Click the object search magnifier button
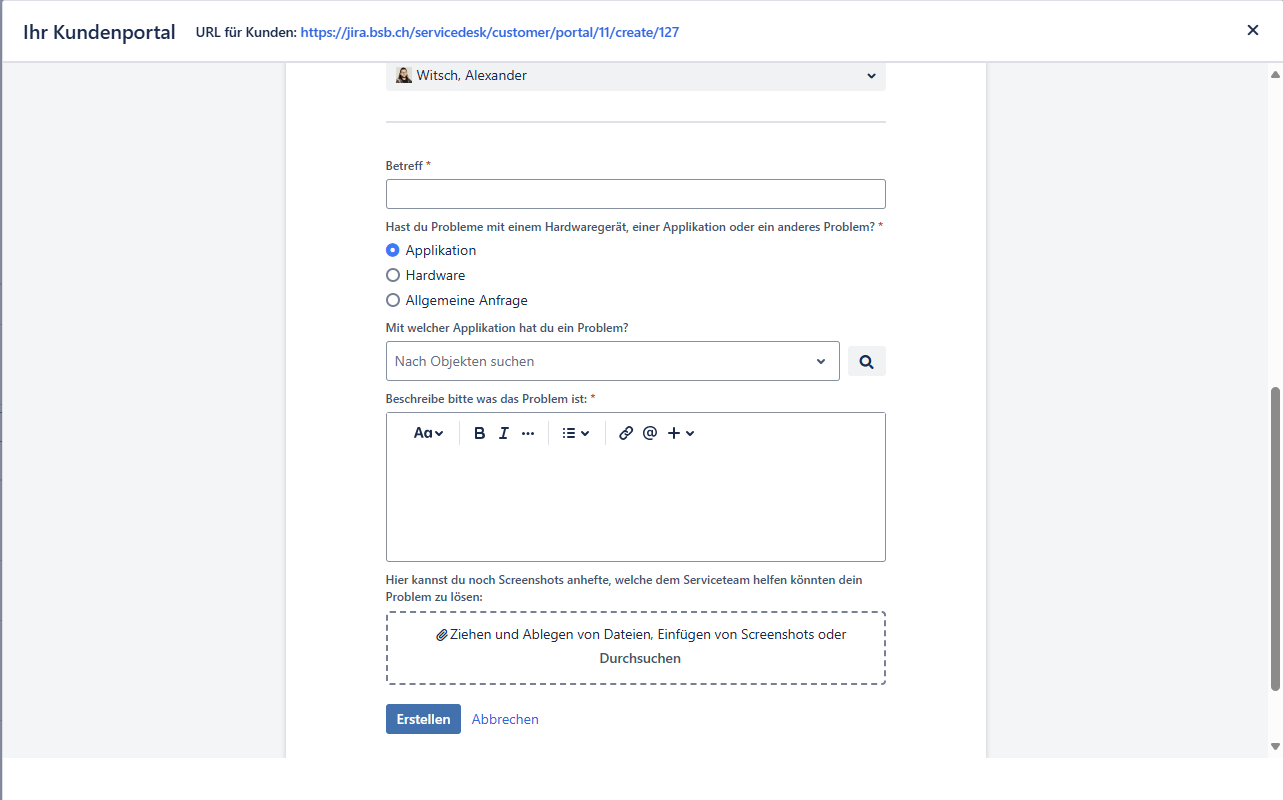The height and width of the screenshot is (800, 1283). pyautogui.click(x=867, y=361)
